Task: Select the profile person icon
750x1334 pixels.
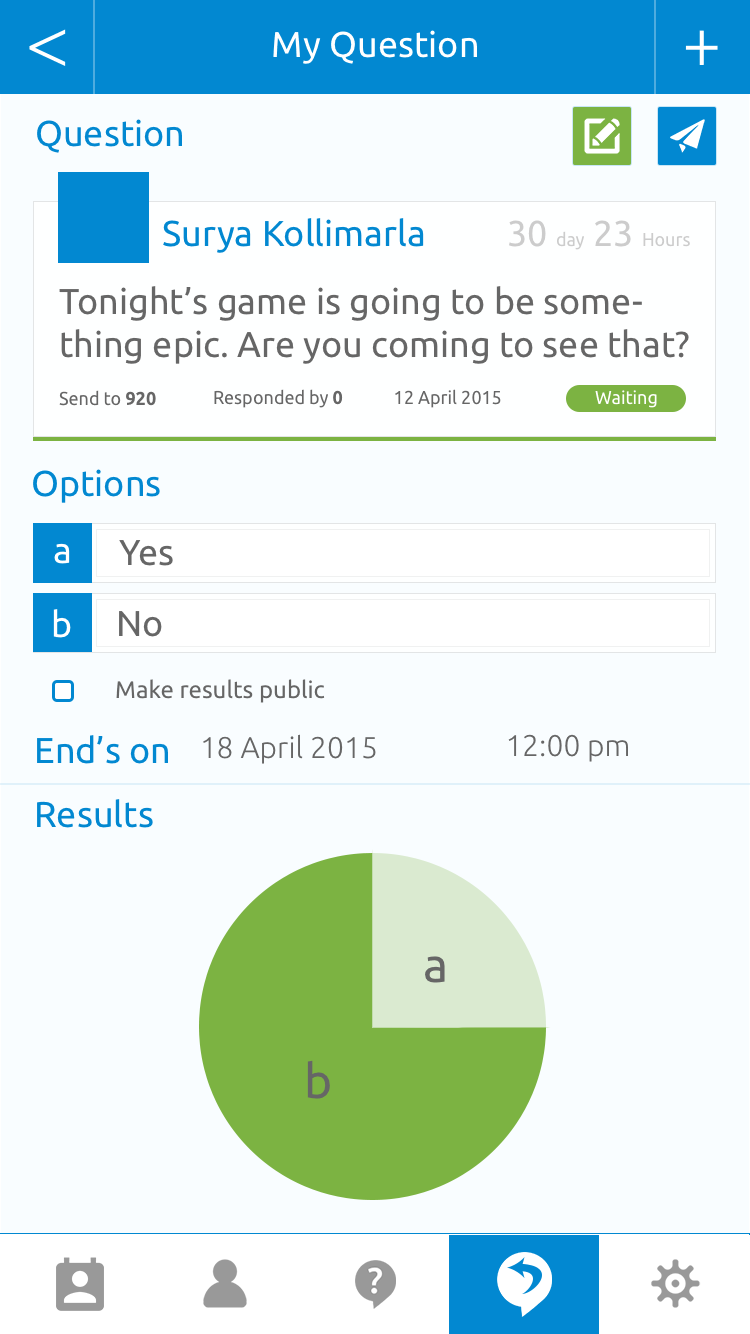Action: coord(225,1284)
